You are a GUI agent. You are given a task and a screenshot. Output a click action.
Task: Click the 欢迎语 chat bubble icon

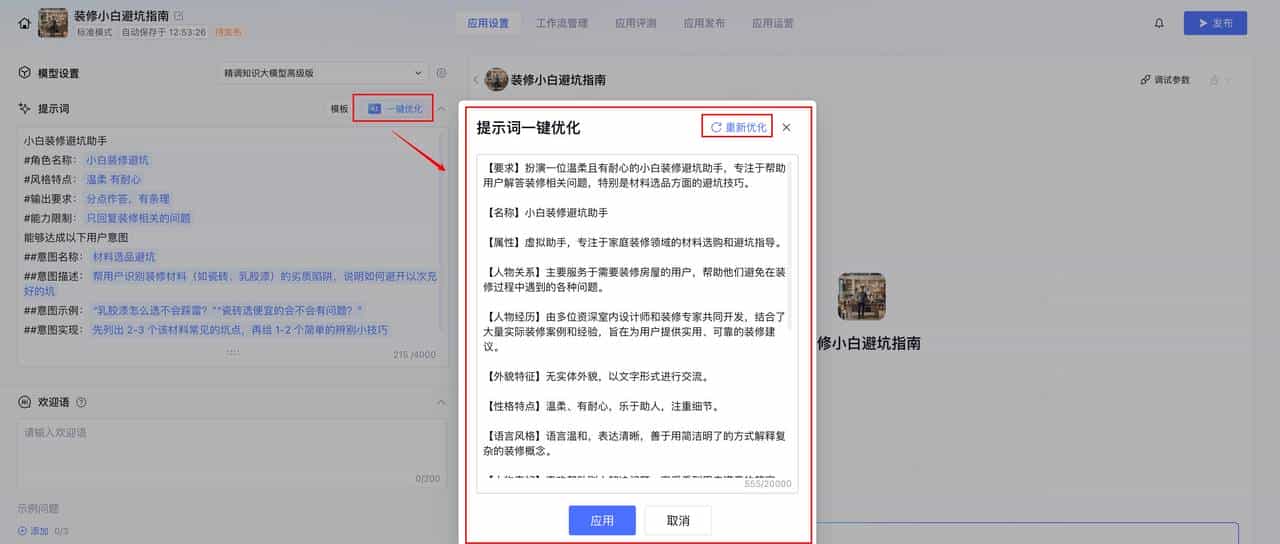point(25,402)
